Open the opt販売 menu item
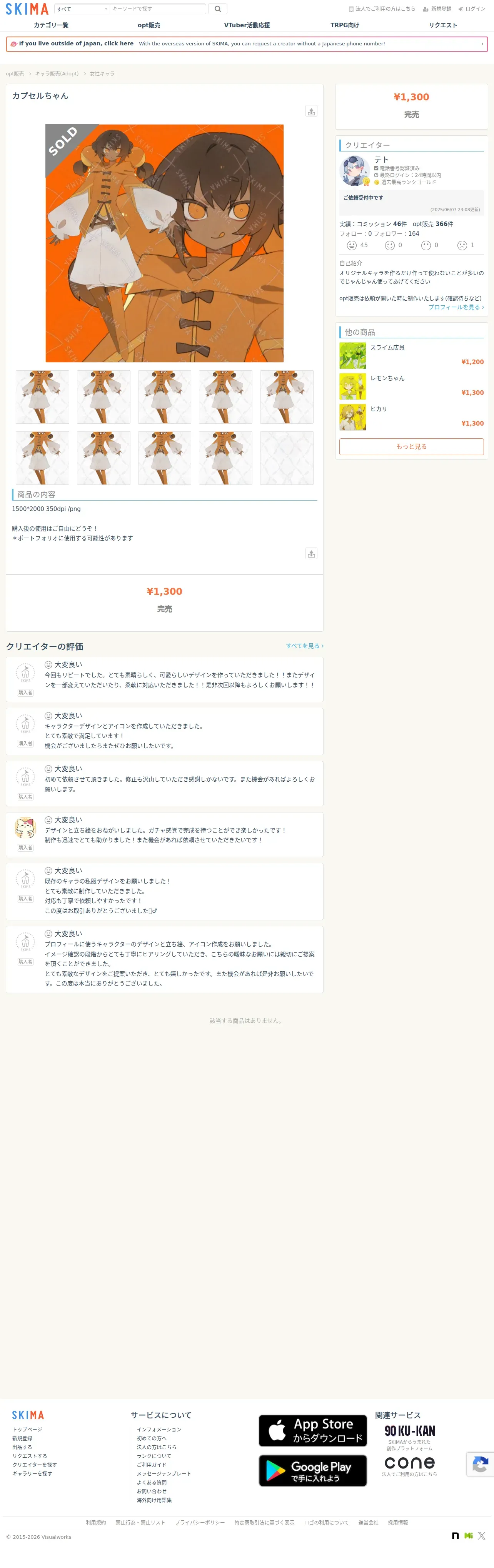The image size is (494, 1568). tap(149, 25)
